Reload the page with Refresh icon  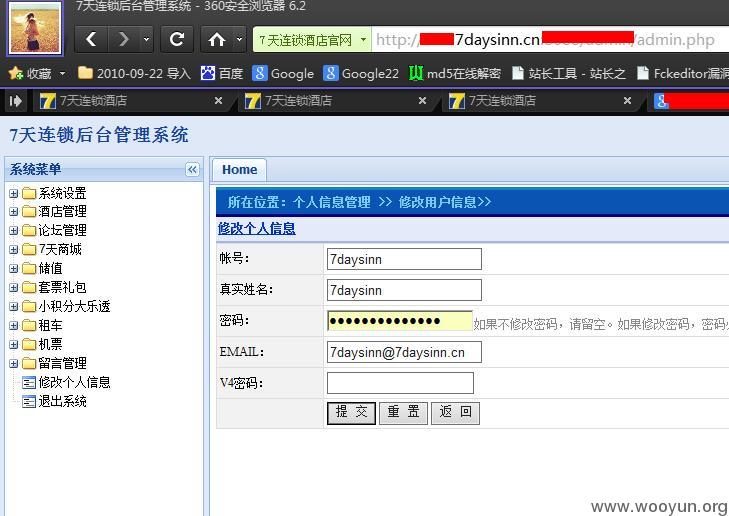point(177,40)
